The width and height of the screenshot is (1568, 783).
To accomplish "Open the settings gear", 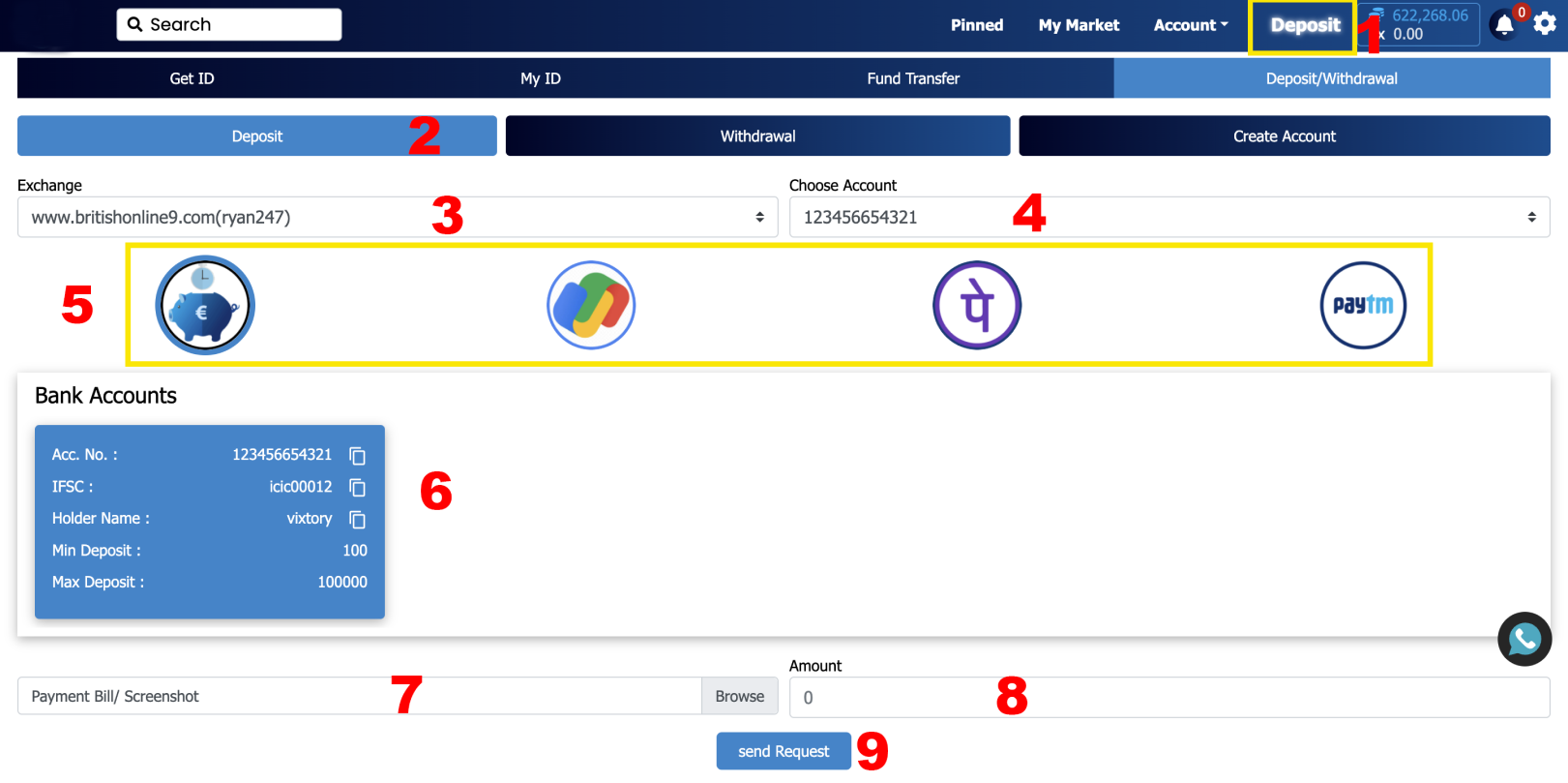I will [1545, 23].
